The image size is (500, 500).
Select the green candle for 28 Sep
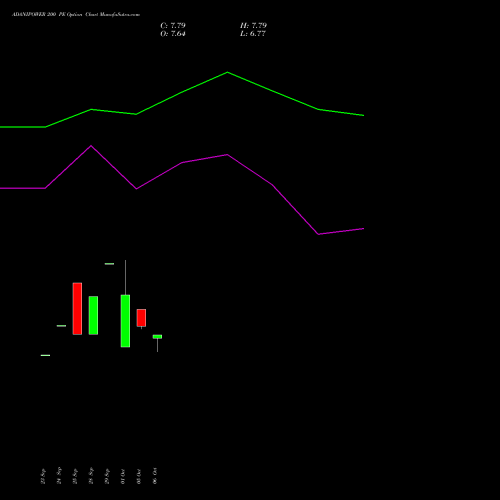(93, 315)
